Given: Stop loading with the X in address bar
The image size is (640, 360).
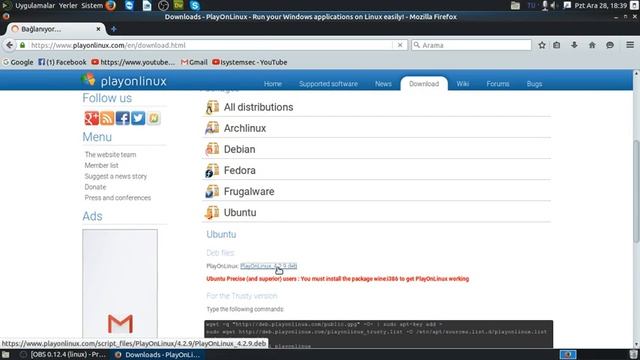Looking at the screenshot, I should 400,45.
